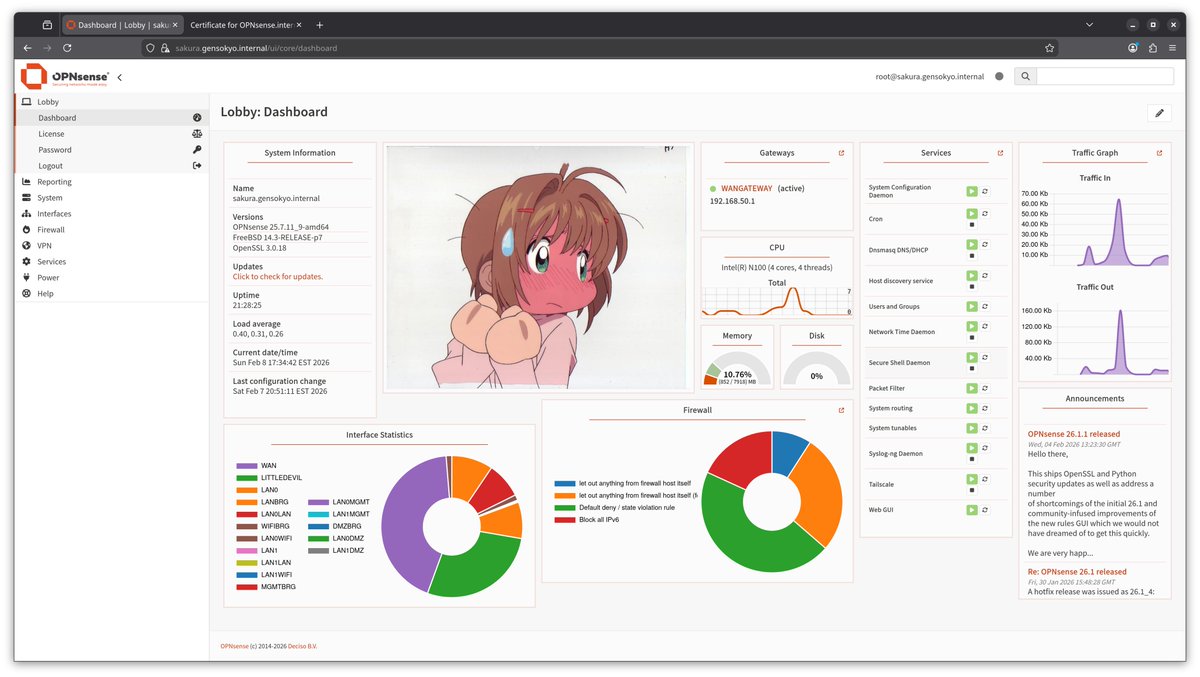Click the blue 'let out anything' firewall swatch

565,483
